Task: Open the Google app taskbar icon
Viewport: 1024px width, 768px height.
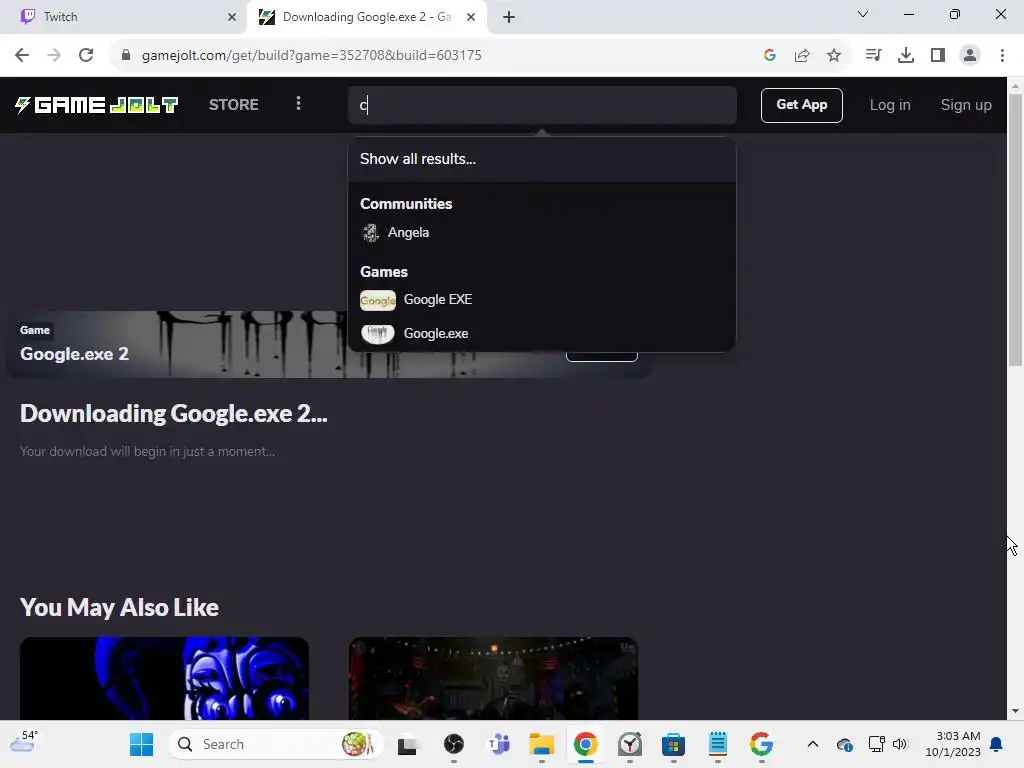Action: click(x=761, y=744)
